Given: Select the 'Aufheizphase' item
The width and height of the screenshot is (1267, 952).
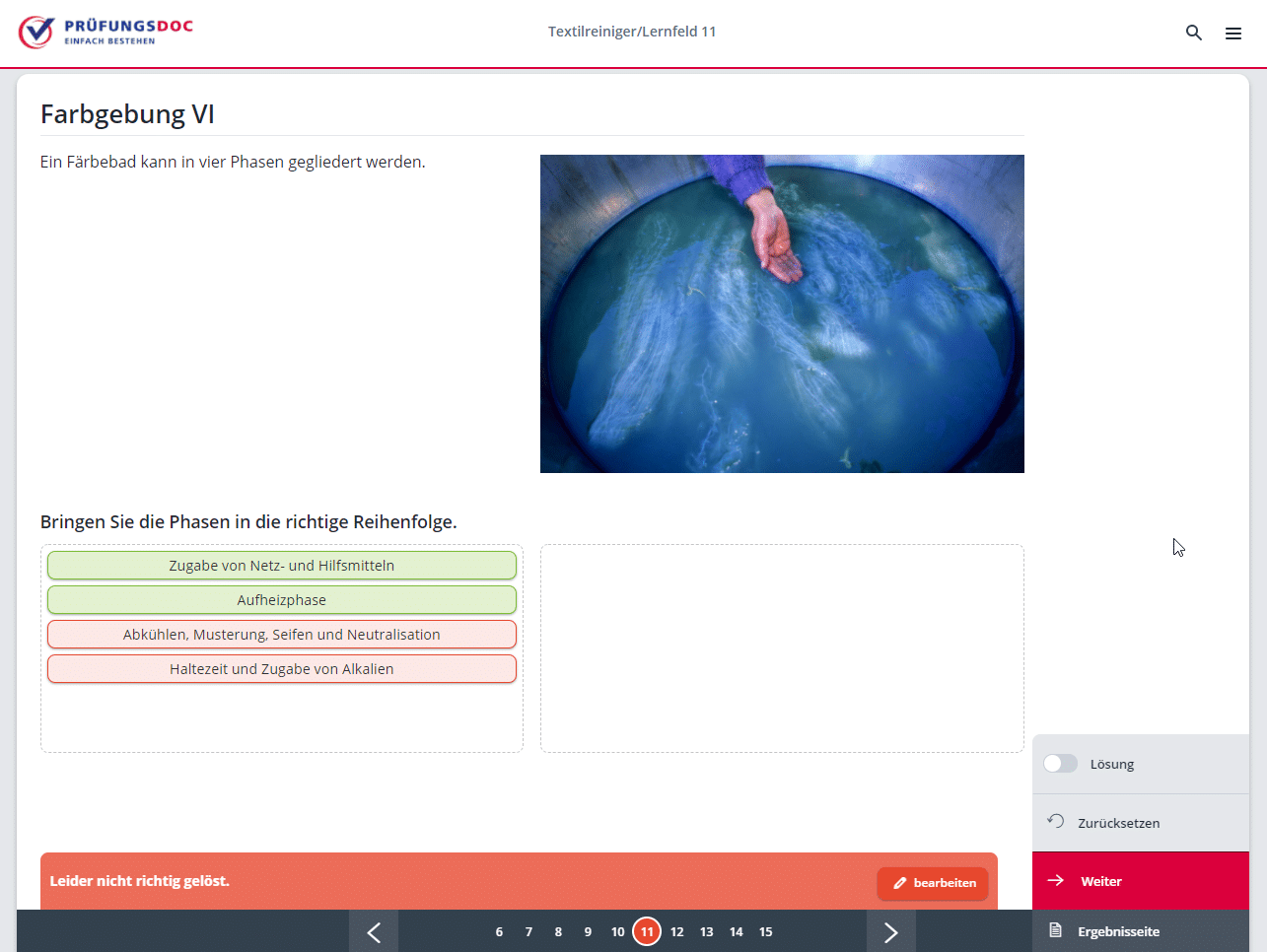Looking at the screenshot, I should (x=281, y=600).
